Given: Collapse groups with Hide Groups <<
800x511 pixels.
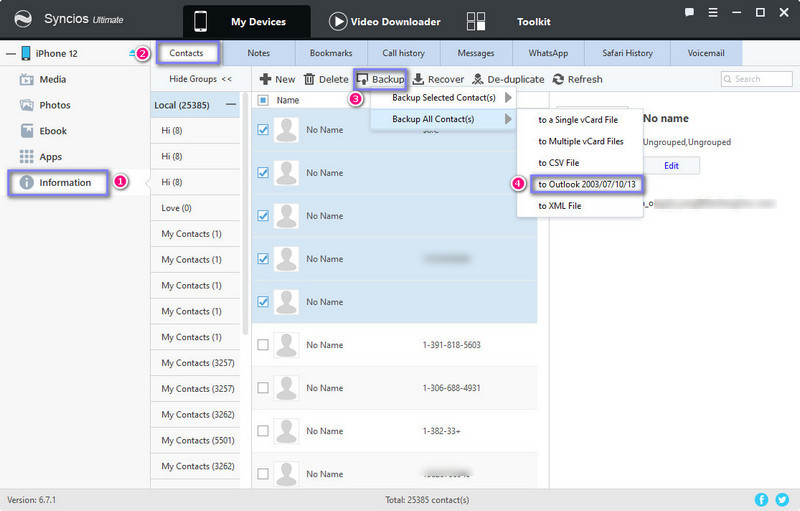Looking at the screenshot, I should [x=201, y=79].
